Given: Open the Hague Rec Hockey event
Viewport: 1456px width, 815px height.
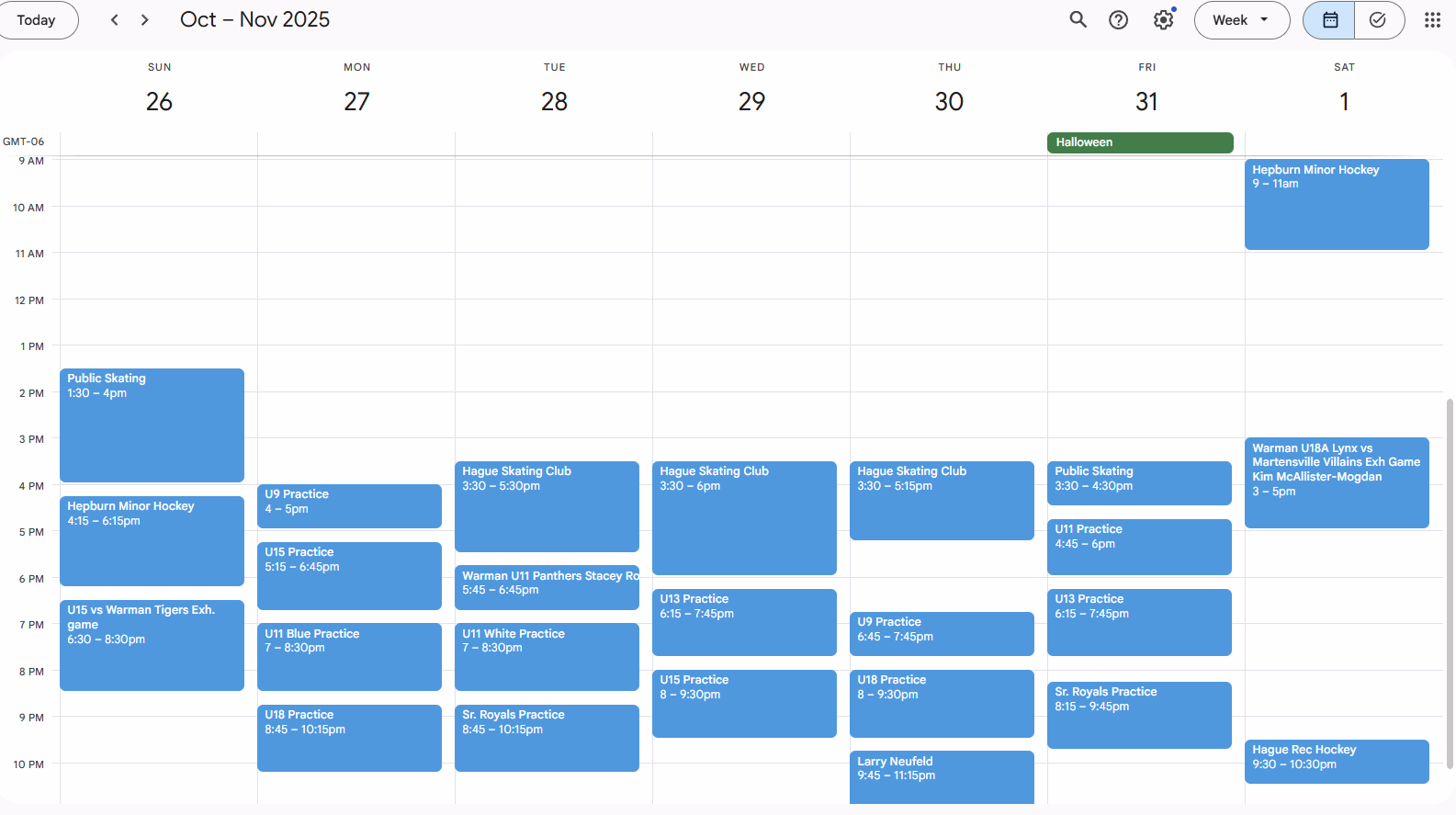Looking at the screenshot, I should click(1336, 762).
